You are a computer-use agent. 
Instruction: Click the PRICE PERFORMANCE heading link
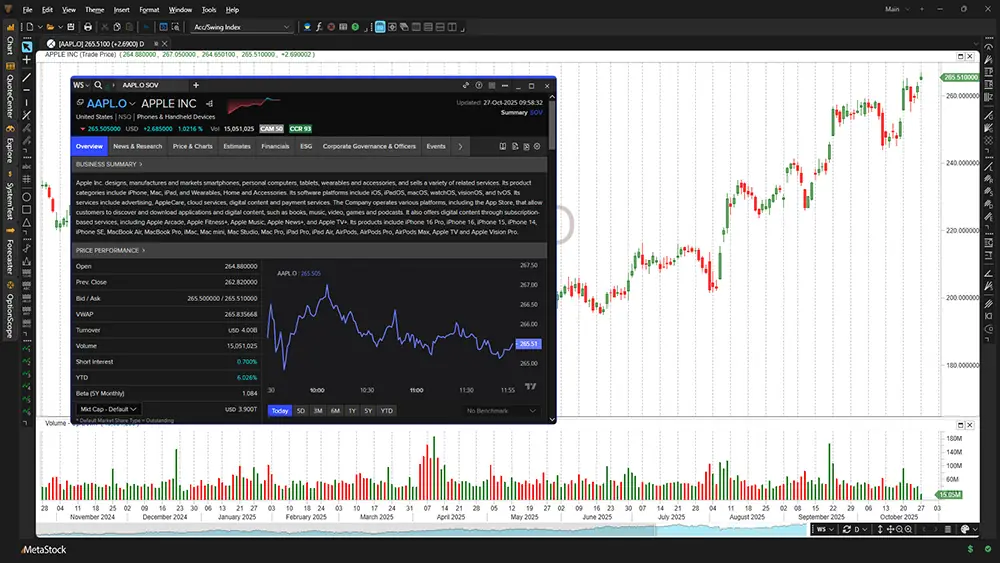(x=110, y=250)
